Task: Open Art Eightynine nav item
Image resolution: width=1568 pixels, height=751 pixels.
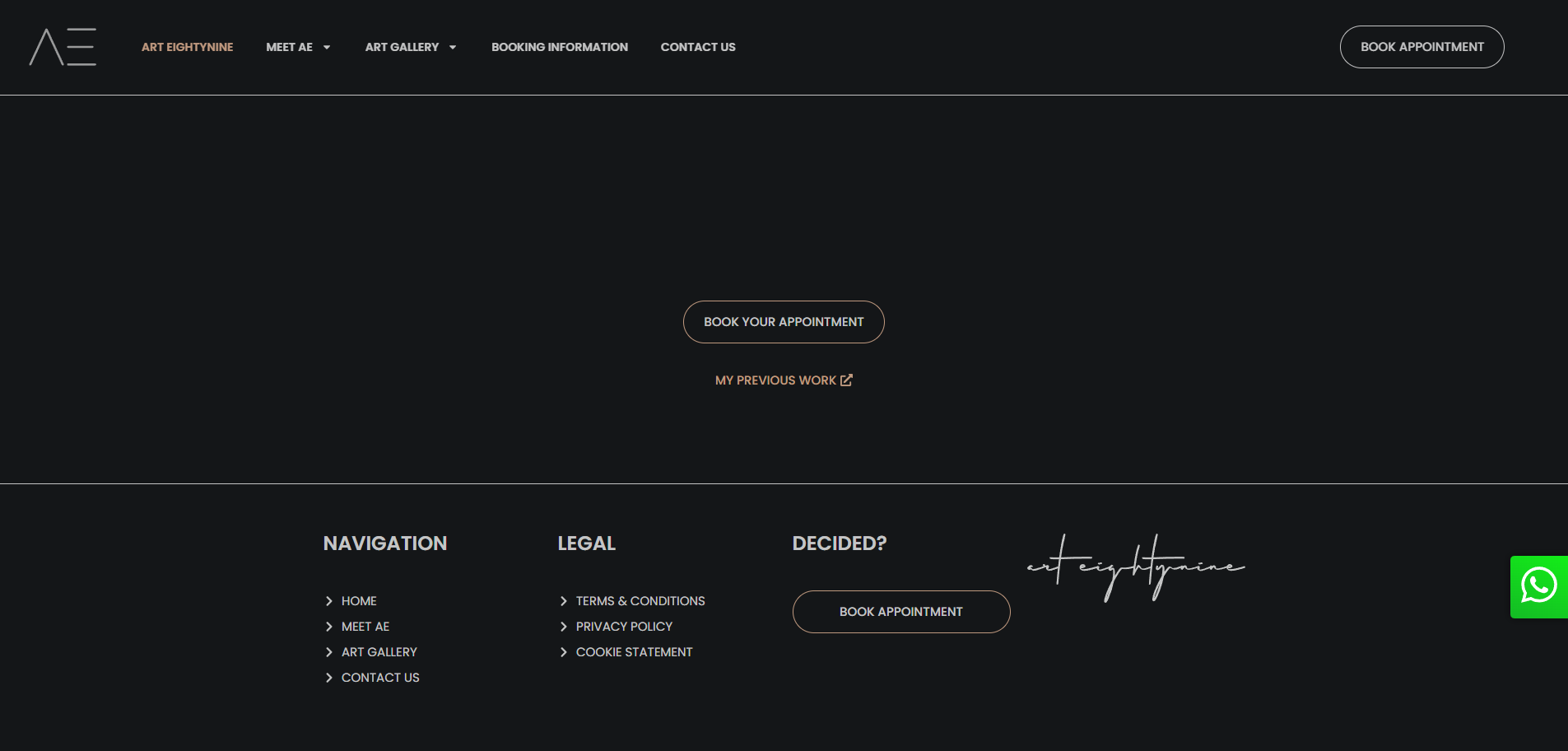Action: point(187,47)
